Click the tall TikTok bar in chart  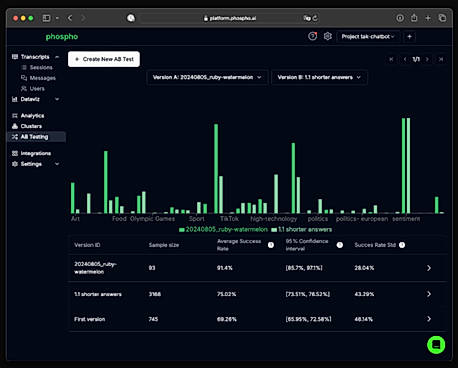pyautogui.click(x=216, y=169)
